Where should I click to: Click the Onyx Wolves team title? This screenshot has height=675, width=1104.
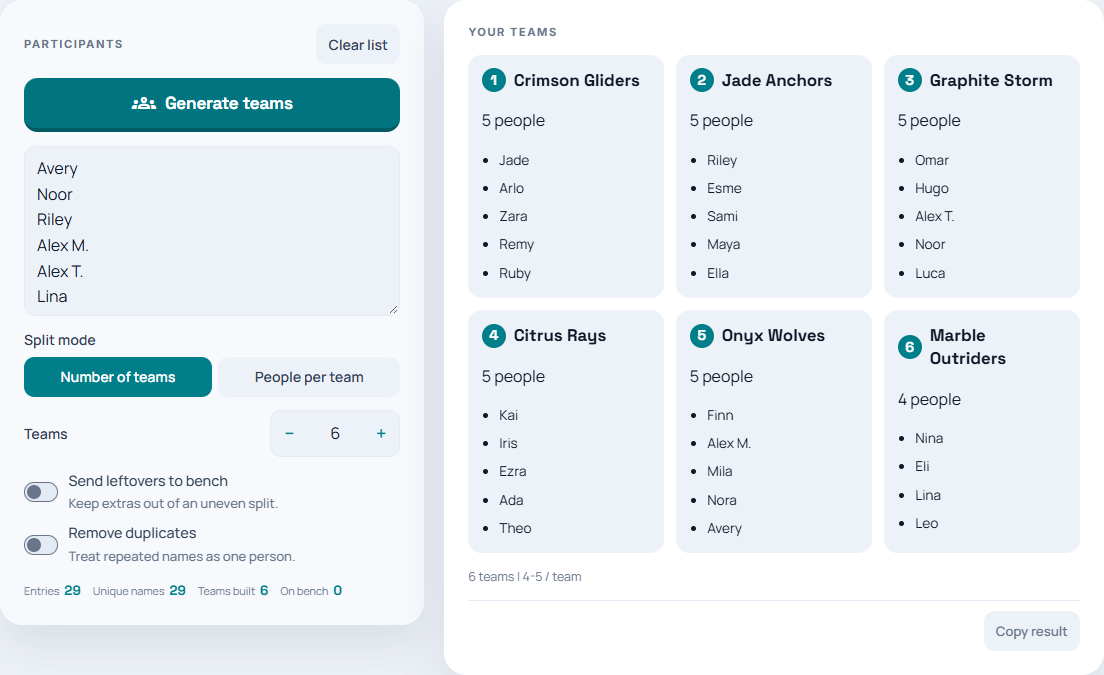[773, 336]
